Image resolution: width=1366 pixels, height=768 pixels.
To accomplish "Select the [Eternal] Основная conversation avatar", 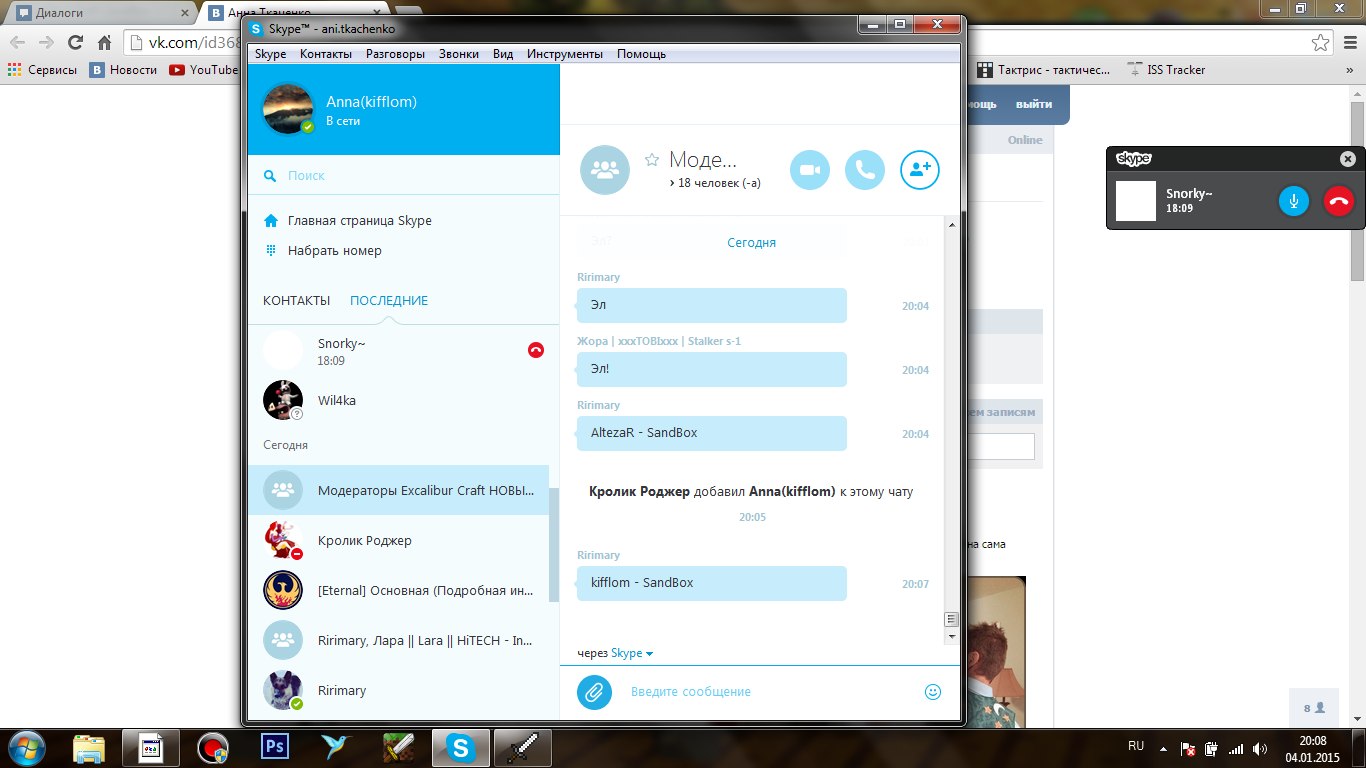I will pos(283,590).
